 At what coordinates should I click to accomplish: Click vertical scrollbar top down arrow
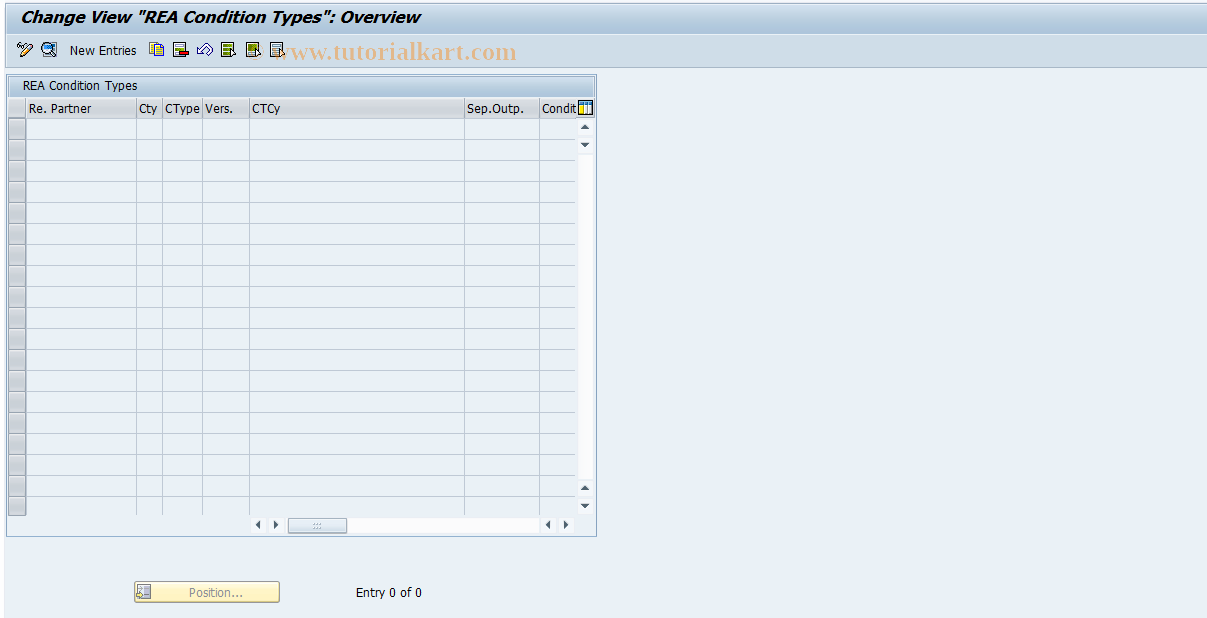(585, 145)
